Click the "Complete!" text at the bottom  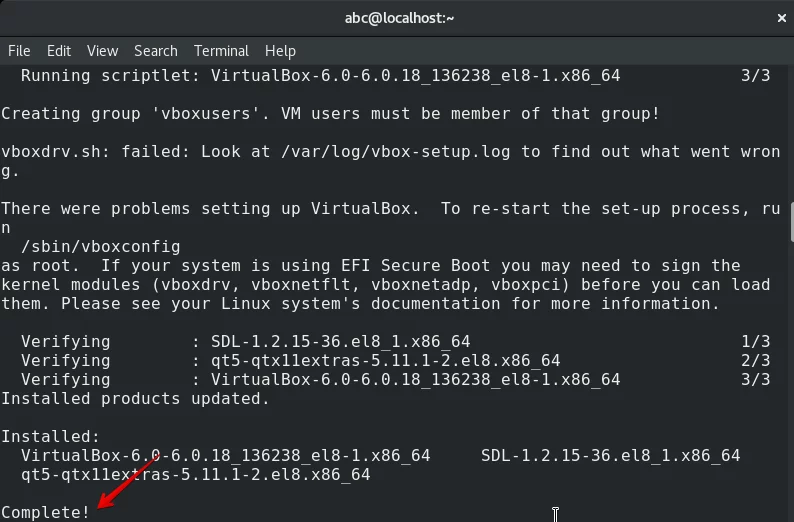[46, 512]
